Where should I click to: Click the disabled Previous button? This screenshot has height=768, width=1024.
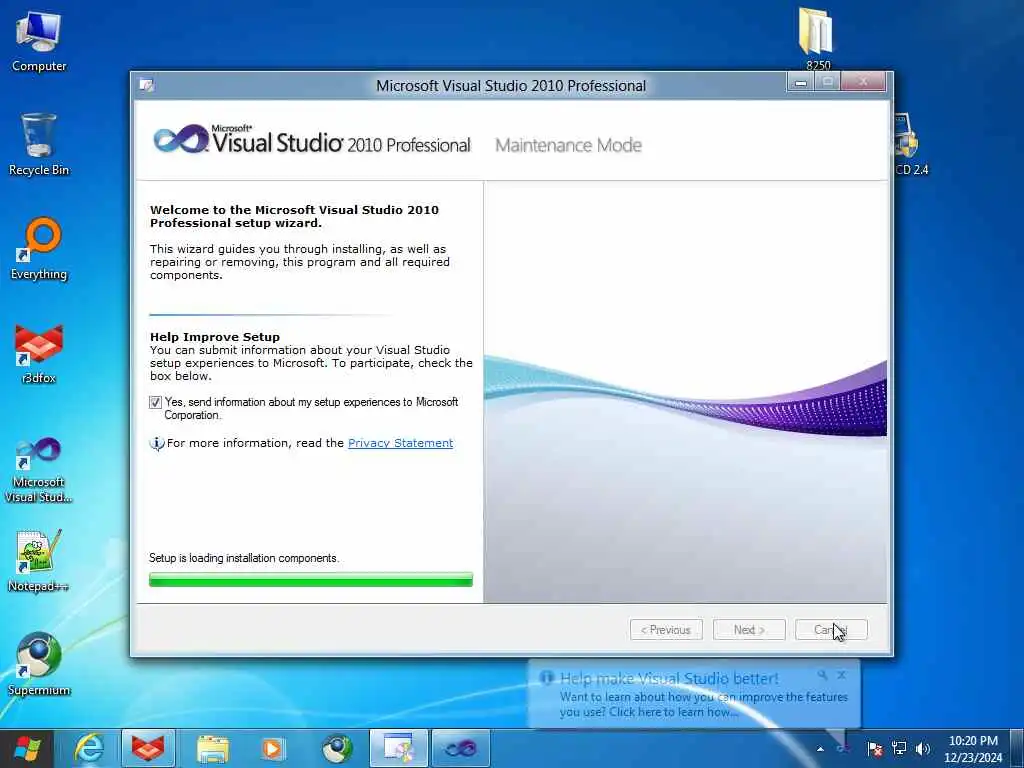click(x=666, y=630)
